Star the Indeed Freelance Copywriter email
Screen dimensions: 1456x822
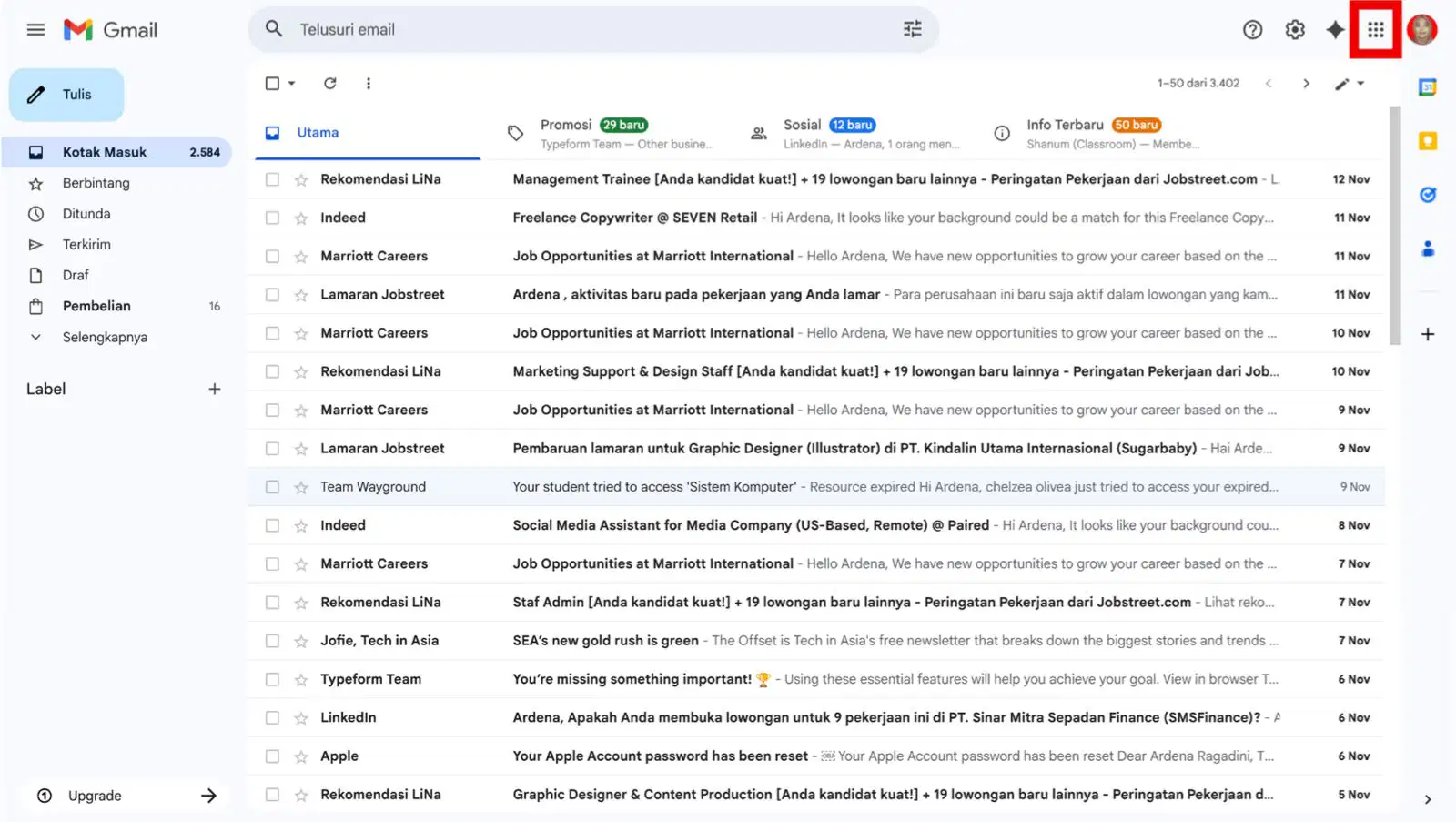[301, 218]
